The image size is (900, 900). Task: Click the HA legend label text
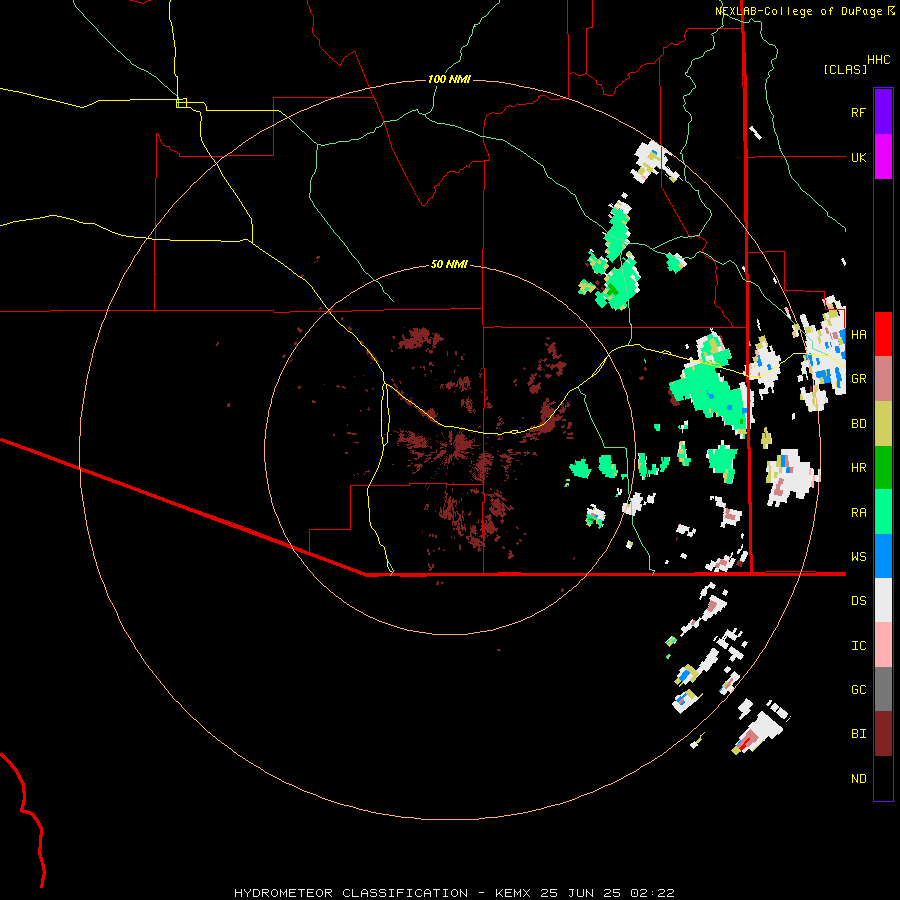tap(858, 334)
